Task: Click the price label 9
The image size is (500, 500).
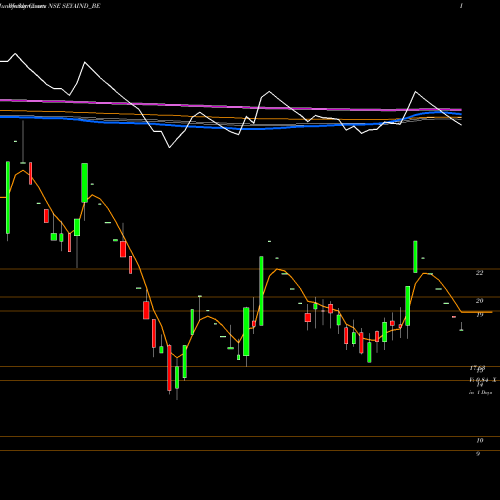Action: (478, 454)
